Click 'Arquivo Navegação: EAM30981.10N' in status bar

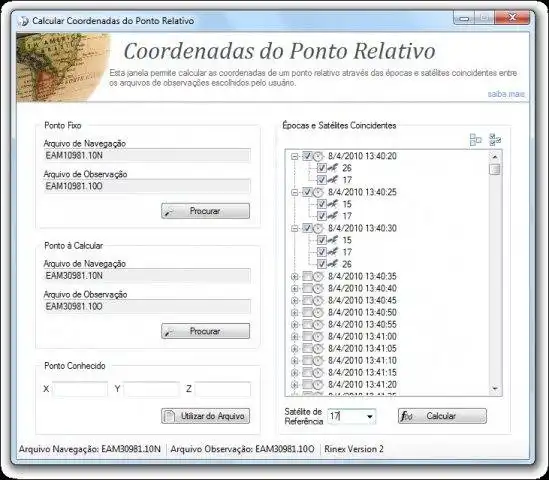90,449
